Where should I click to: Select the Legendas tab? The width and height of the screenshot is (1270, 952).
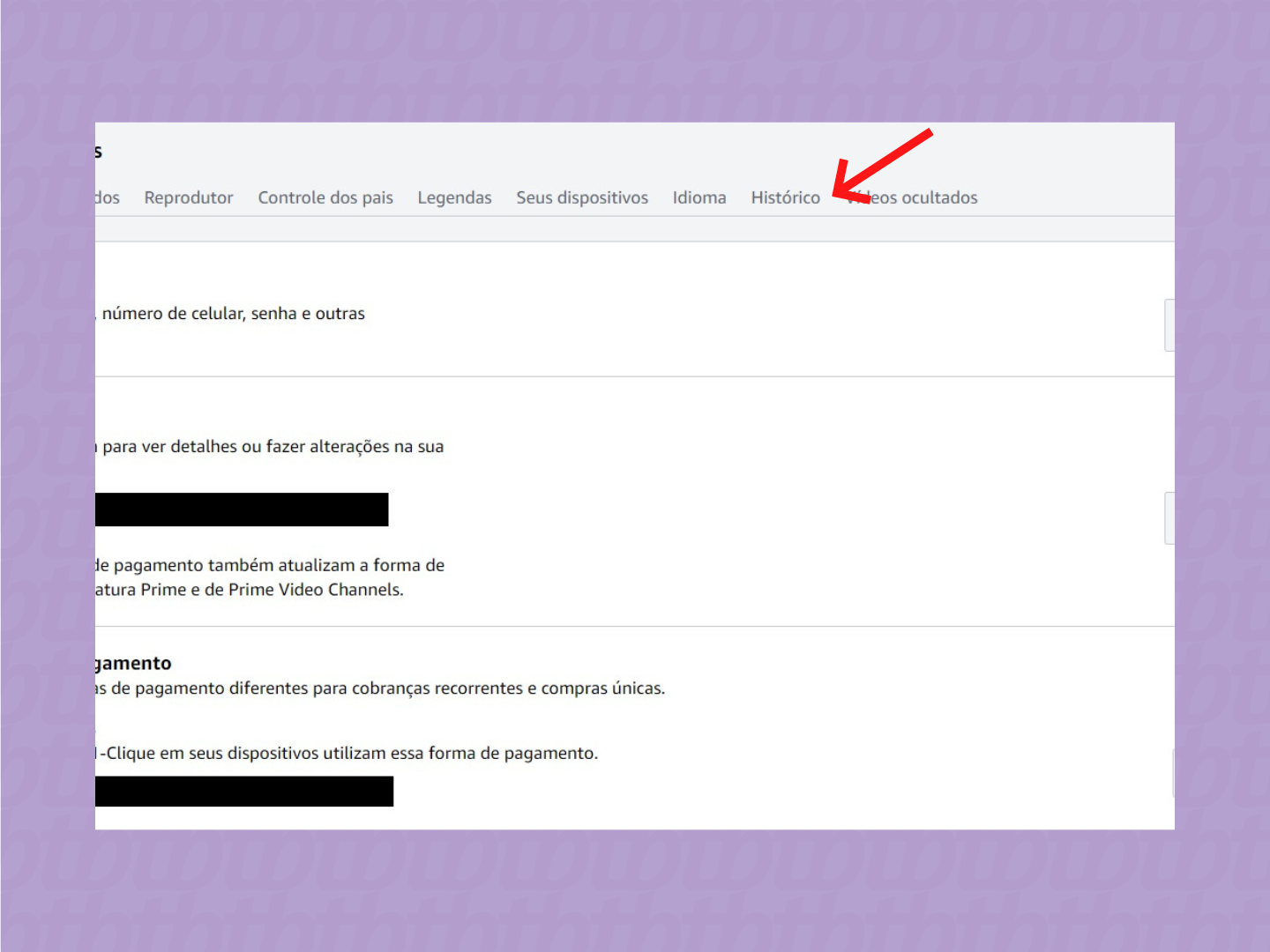(x=454, y=197)
